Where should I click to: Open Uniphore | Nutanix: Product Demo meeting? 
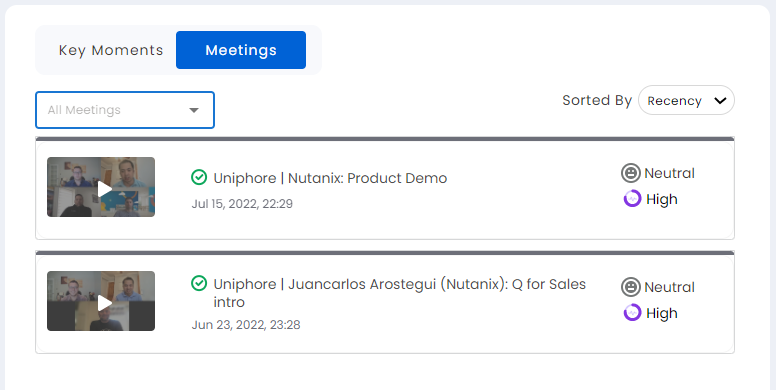coord(330,178)
